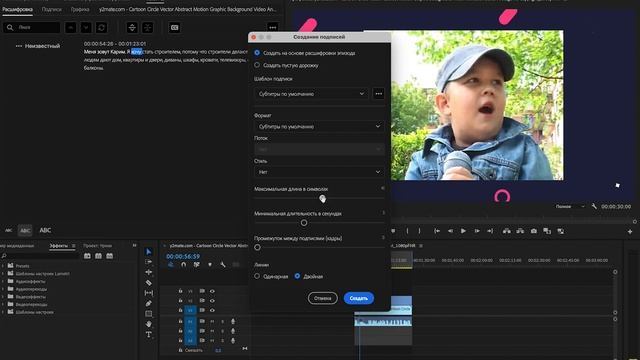This screenshot has height=360, width=640.
Task: Go to next search result arrow
Action: [x=86, y=27]
